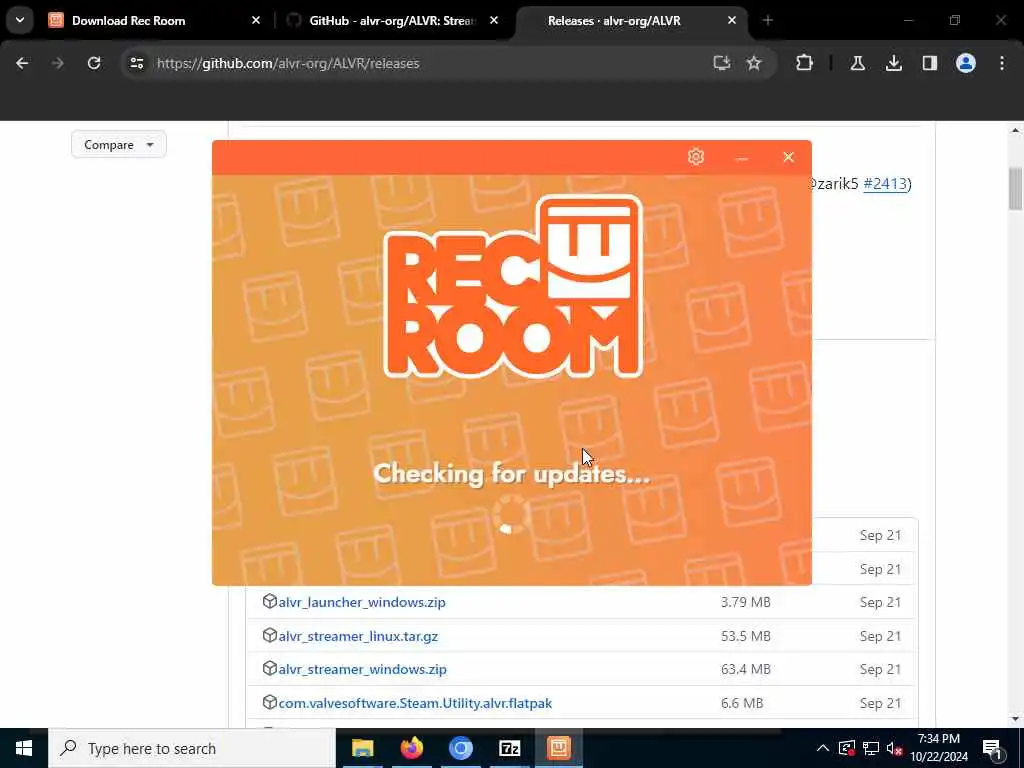Open 7-Zip from the taskbar
This screenshot has height=768, width=1024.
pos(509,748)
